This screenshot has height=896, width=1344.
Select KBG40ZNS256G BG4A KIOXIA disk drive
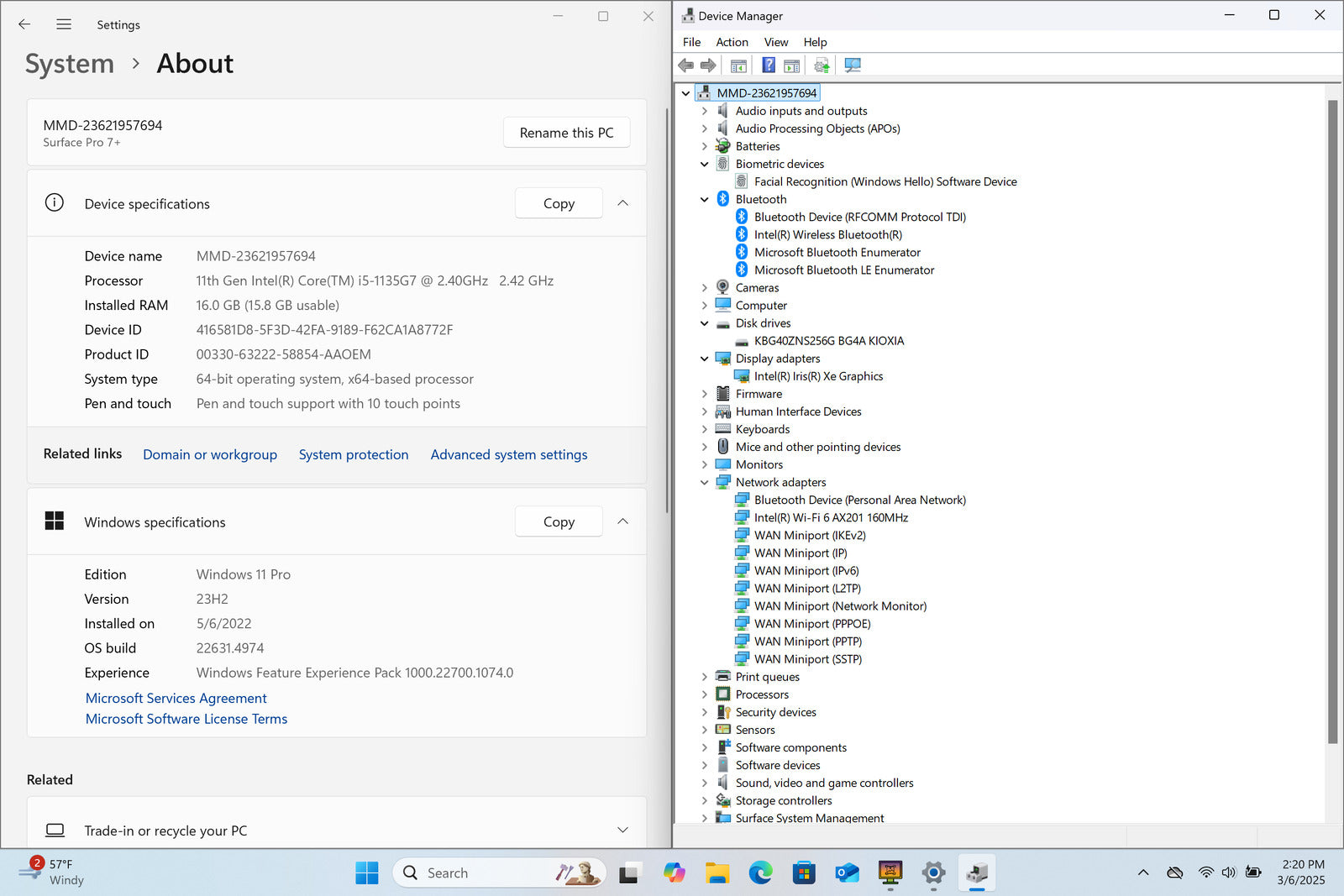pyautogui.click(x=829, y=341)
